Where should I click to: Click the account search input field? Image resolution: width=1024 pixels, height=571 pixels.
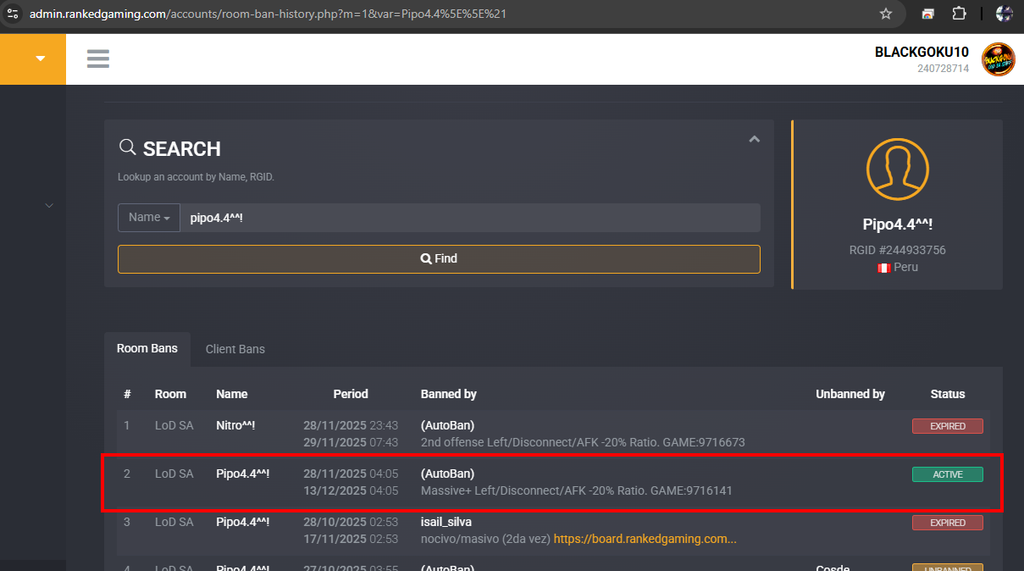click(x=470, y=218)
